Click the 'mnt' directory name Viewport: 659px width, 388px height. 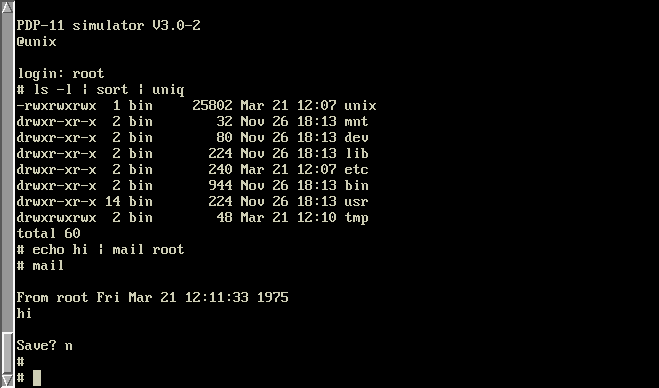click(x=356, y=122)
